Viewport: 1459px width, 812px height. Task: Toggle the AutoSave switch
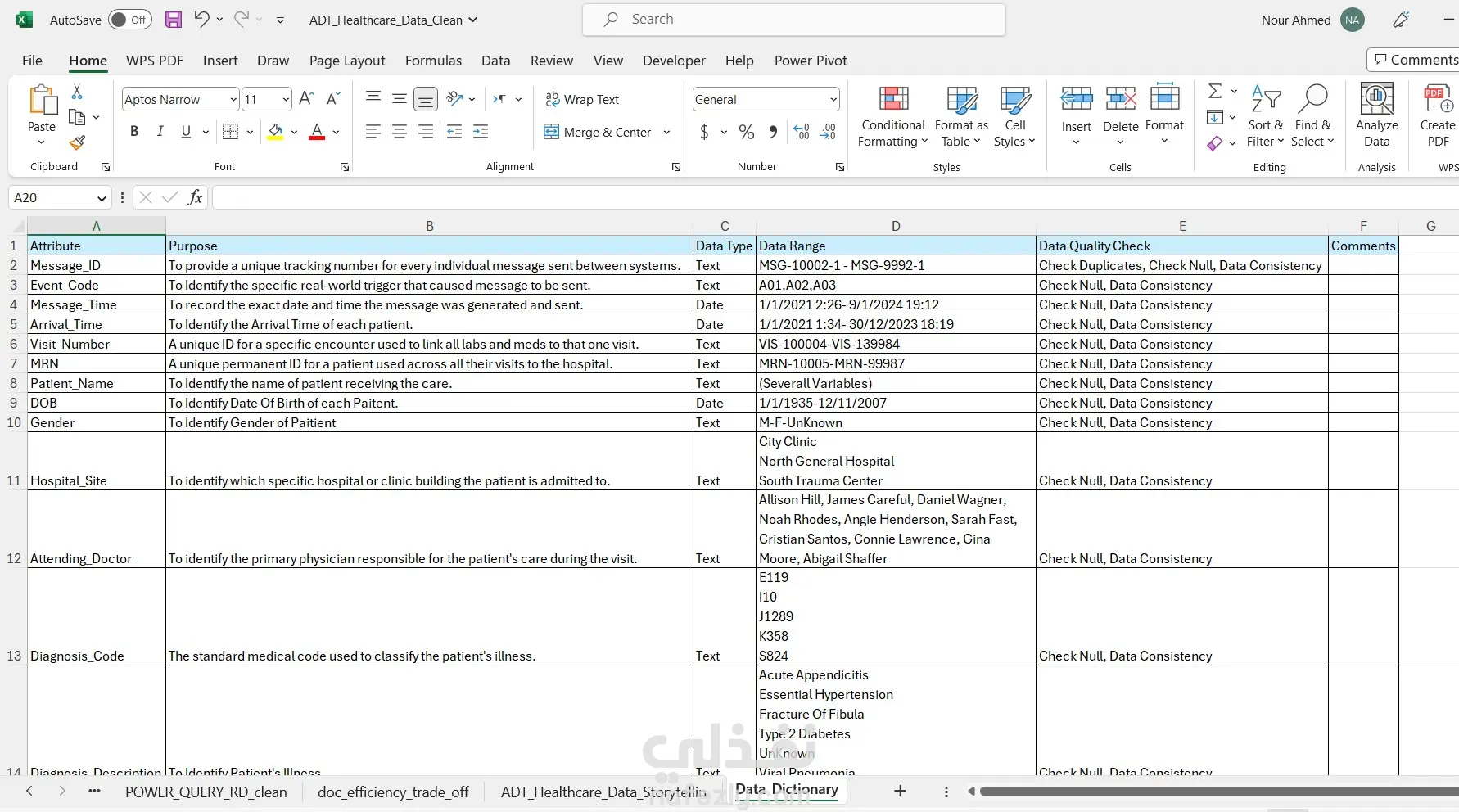pyautogui.click(x=130, y=20)
